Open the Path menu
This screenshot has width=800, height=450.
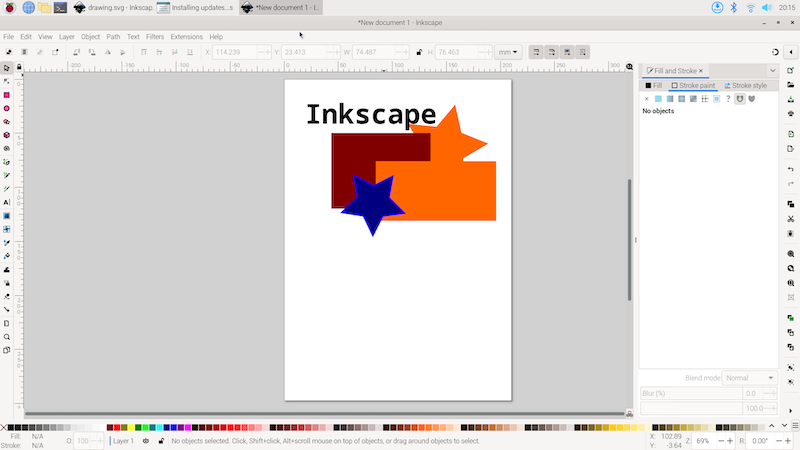113,37
